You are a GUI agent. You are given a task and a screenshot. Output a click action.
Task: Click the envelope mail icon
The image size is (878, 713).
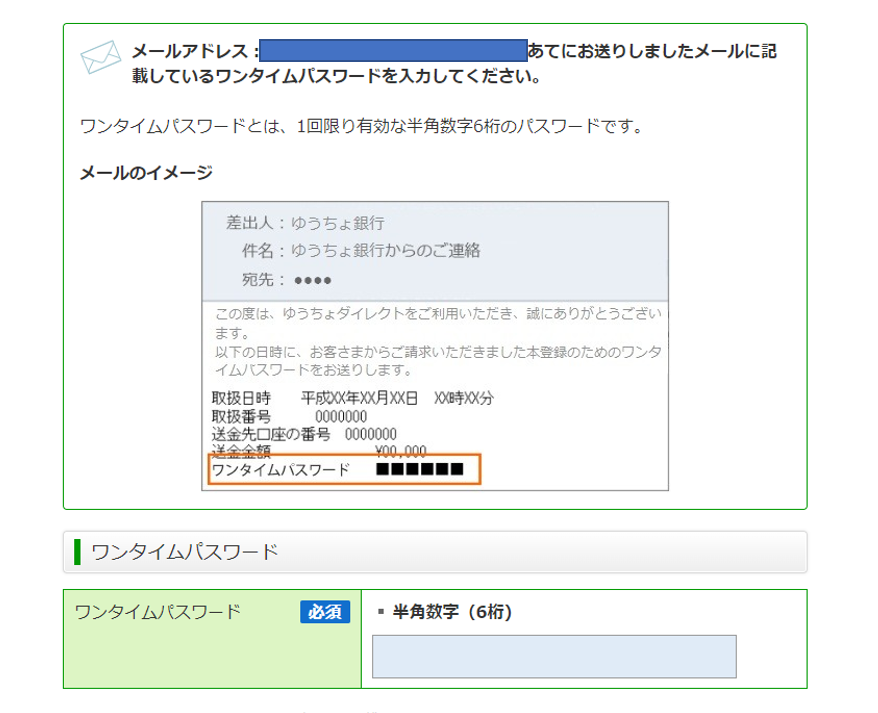[100, 59]
